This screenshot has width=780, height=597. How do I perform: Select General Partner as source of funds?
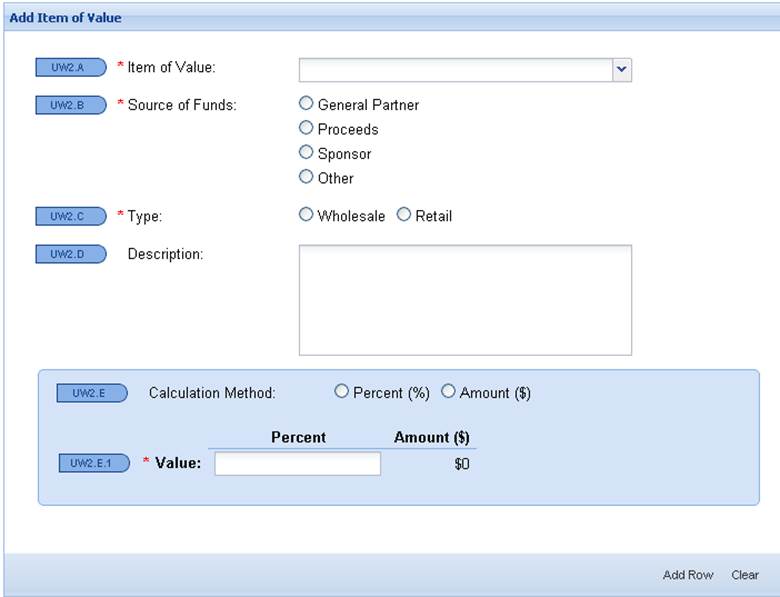(x=307, y=103)
